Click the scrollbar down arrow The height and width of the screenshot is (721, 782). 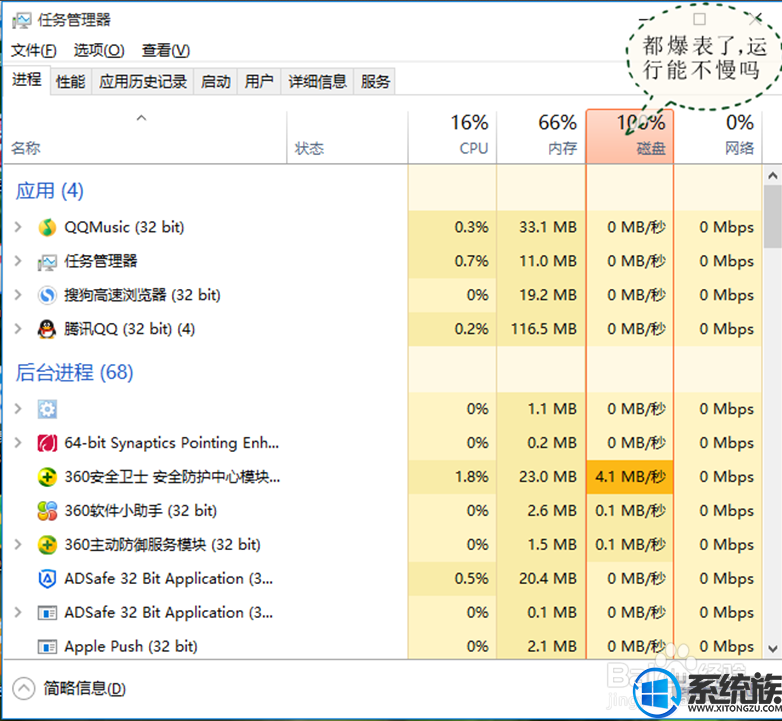point(773,649)
